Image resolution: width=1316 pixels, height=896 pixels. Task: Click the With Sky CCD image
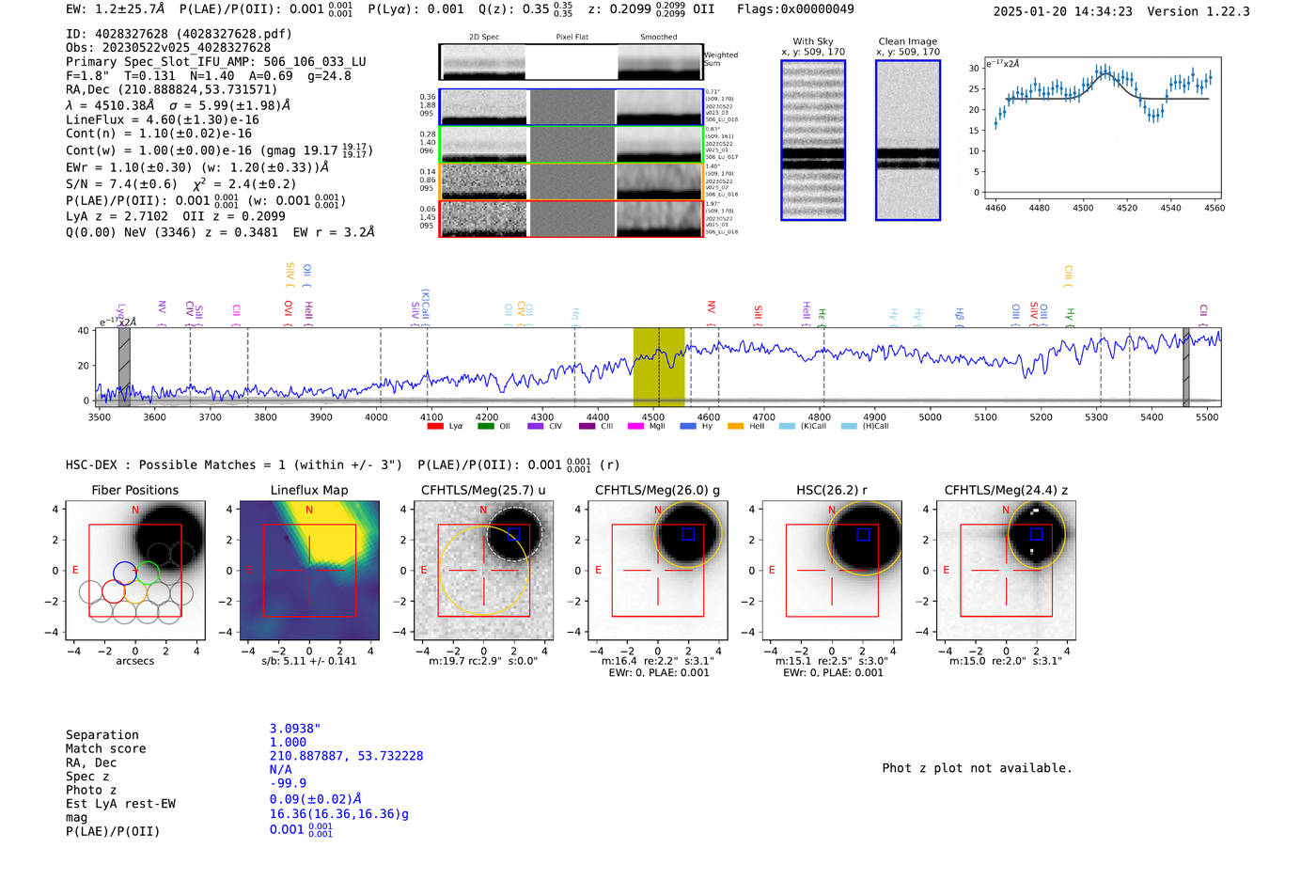[x=813, y=140]
